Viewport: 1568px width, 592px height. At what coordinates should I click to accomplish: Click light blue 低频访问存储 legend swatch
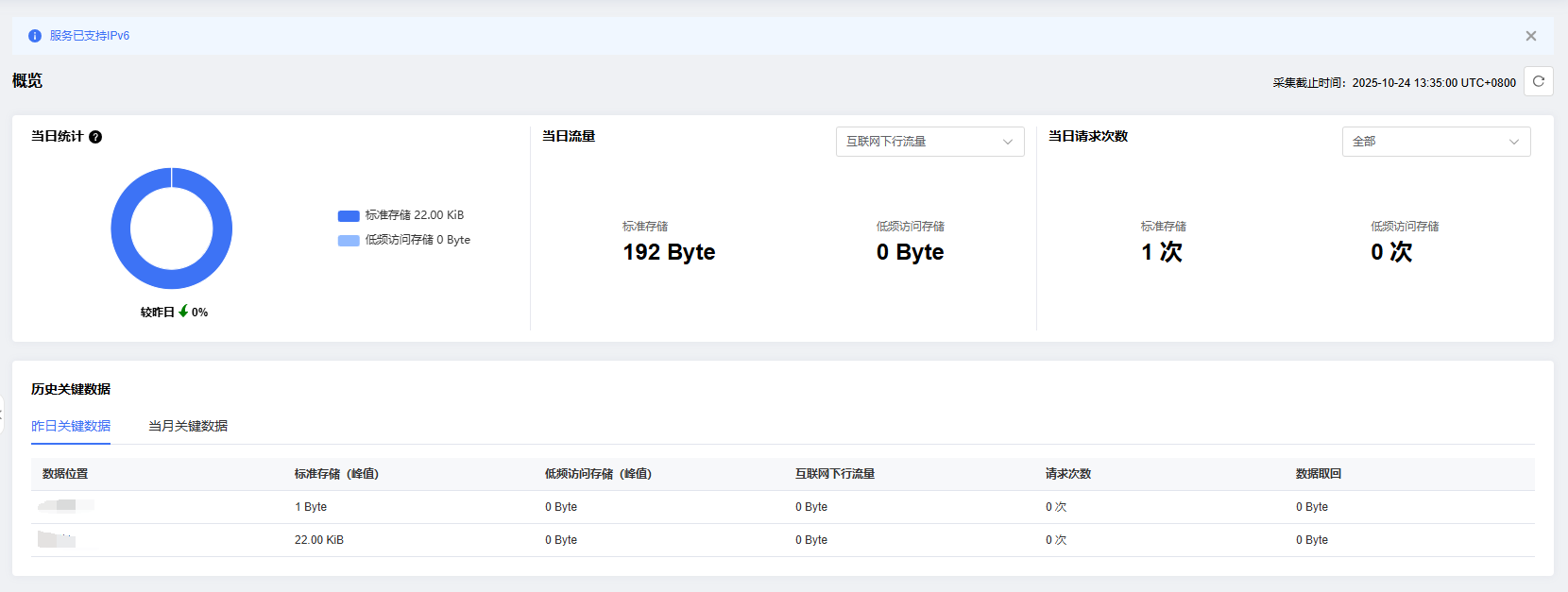(349, 240)
